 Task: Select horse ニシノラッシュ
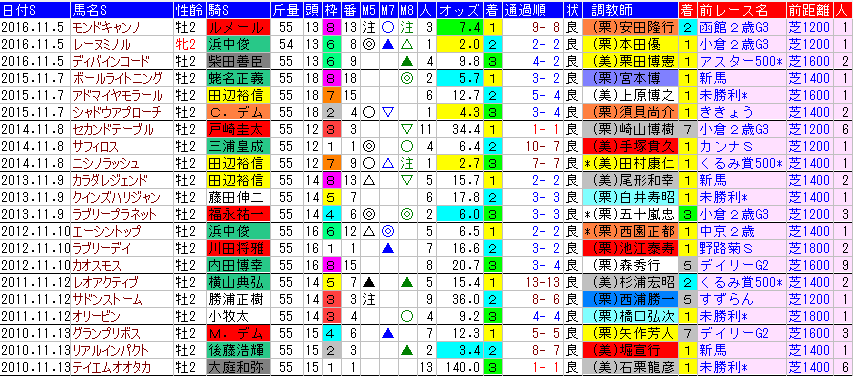click(x=106, y=164)
